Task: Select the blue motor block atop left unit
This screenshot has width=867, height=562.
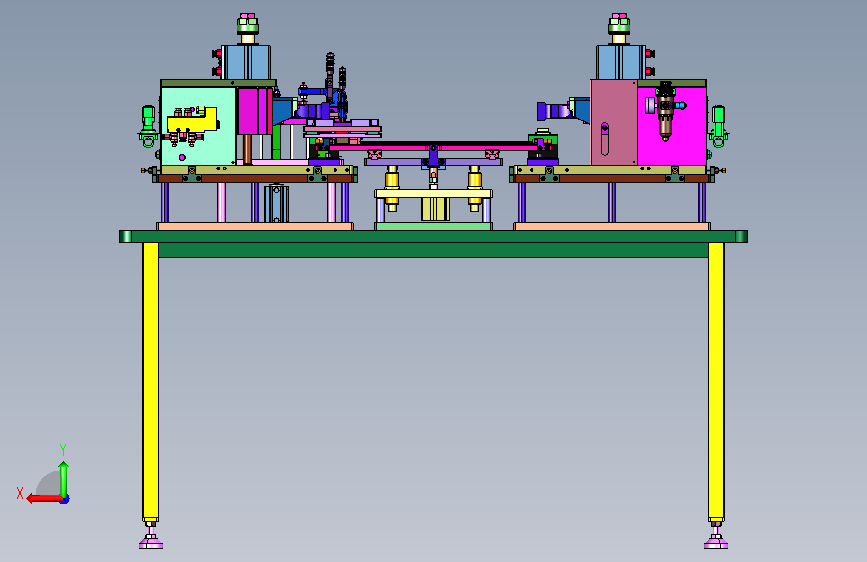Action: 246,63
